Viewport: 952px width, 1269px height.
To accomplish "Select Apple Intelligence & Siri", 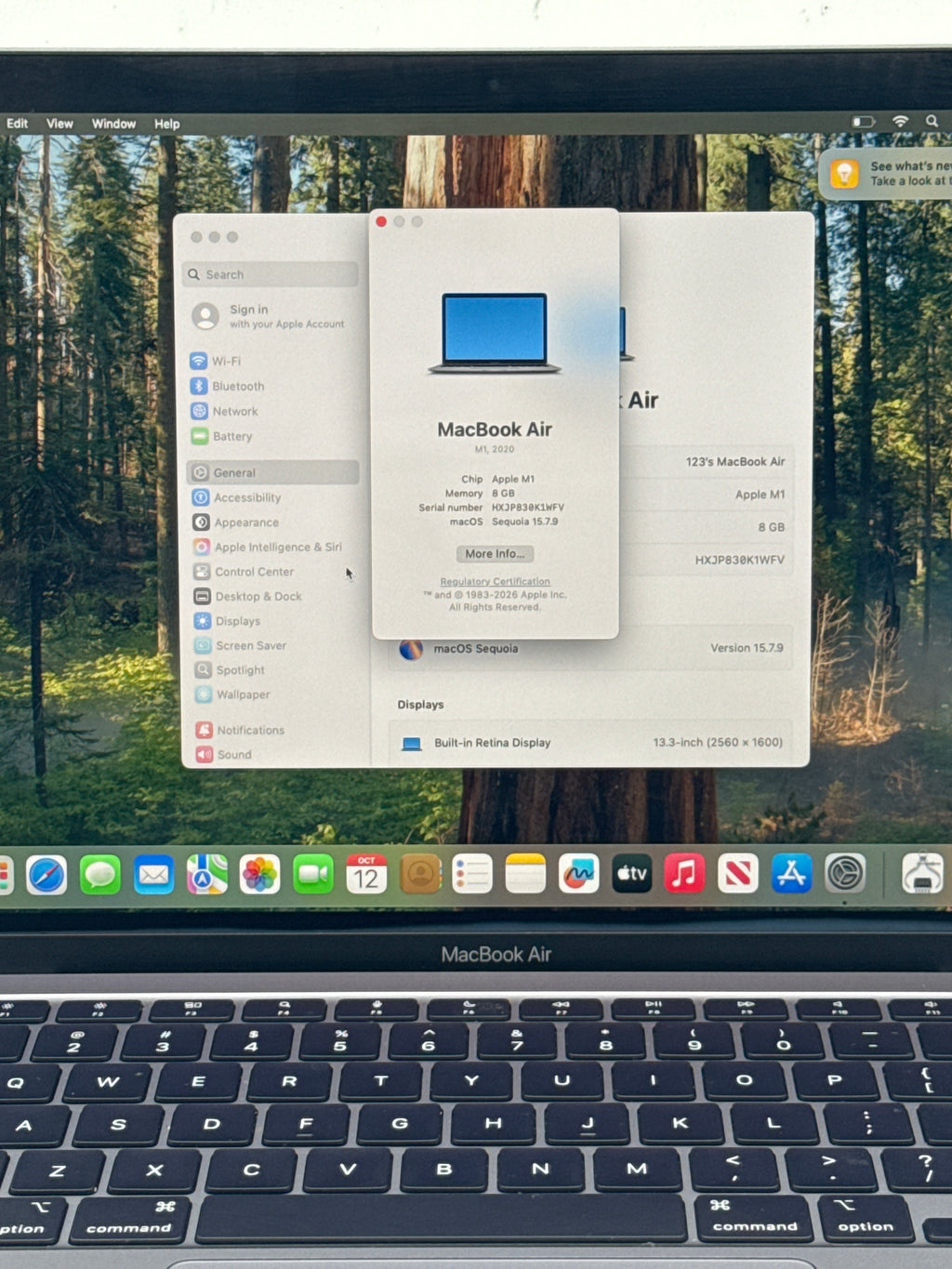I will [x=272, y=547].
